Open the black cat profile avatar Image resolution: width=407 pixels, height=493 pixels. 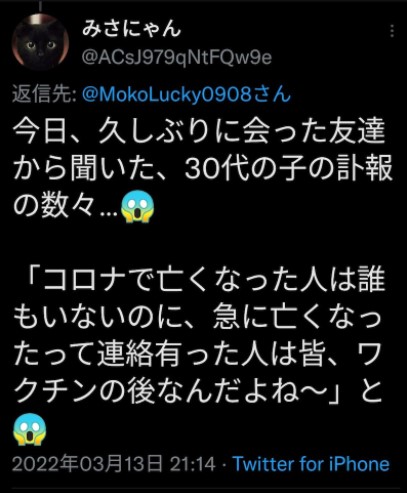[x=40, y=42]
